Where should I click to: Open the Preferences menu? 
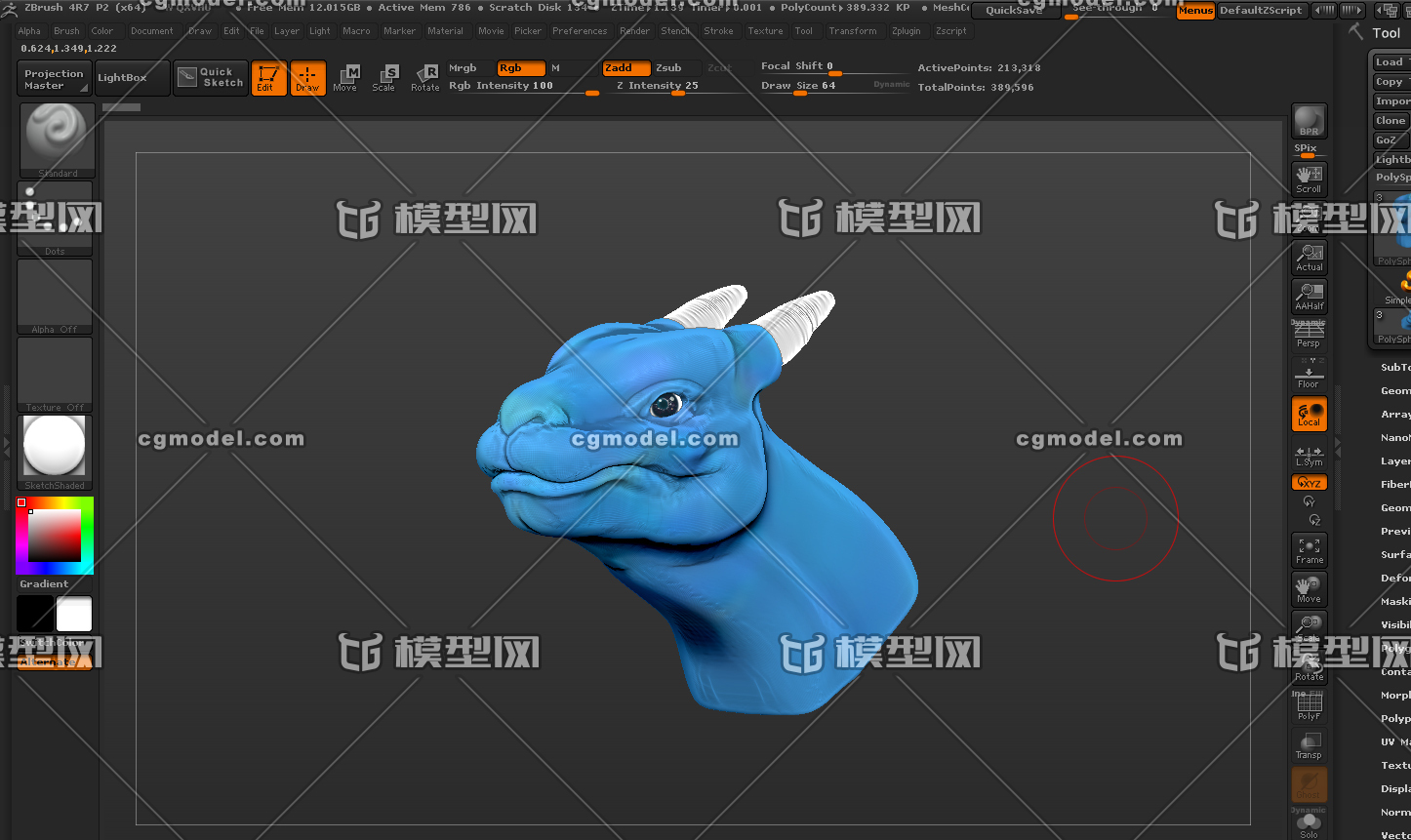pos(580,30)
